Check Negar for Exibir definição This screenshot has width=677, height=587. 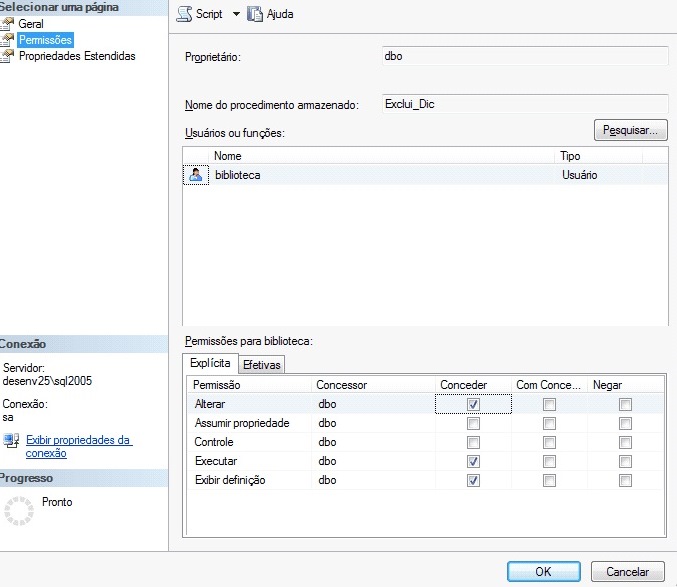click(x=625, y=480)
